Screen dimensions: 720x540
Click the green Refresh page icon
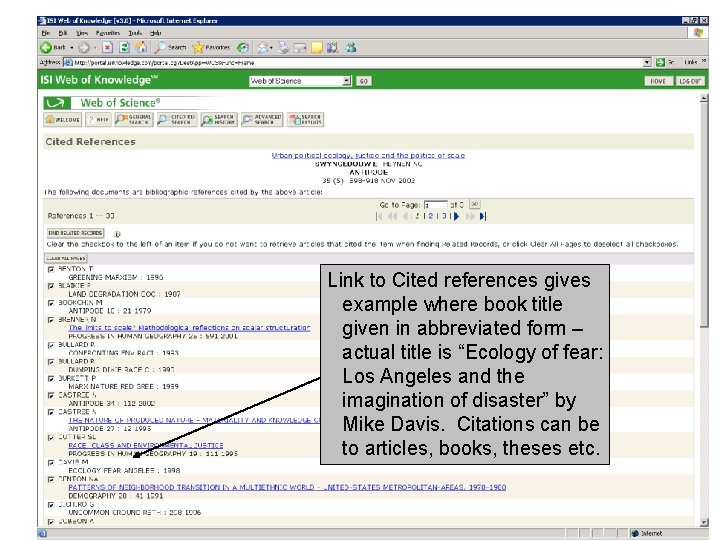[x=124, y=47]
